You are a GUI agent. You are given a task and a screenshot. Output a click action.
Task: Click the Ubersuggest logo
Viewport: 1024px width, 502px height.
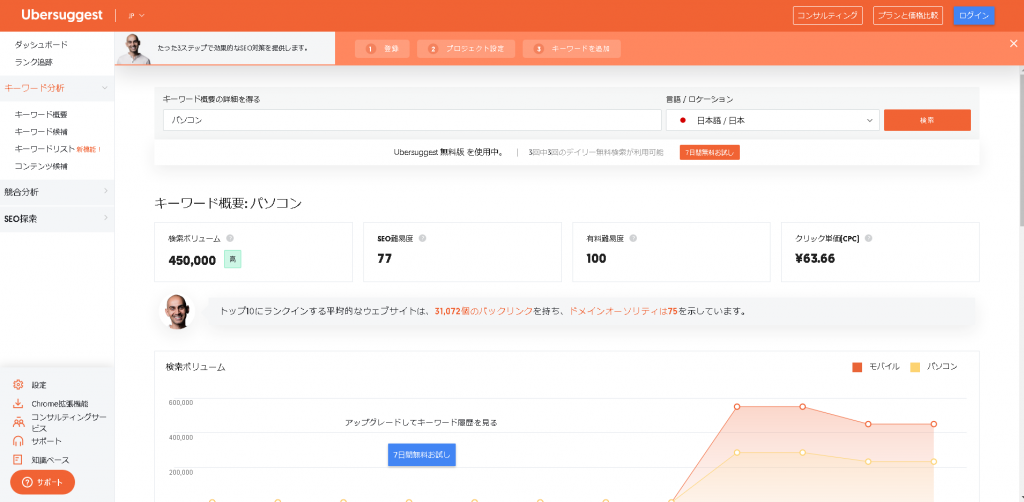point(62,15)
